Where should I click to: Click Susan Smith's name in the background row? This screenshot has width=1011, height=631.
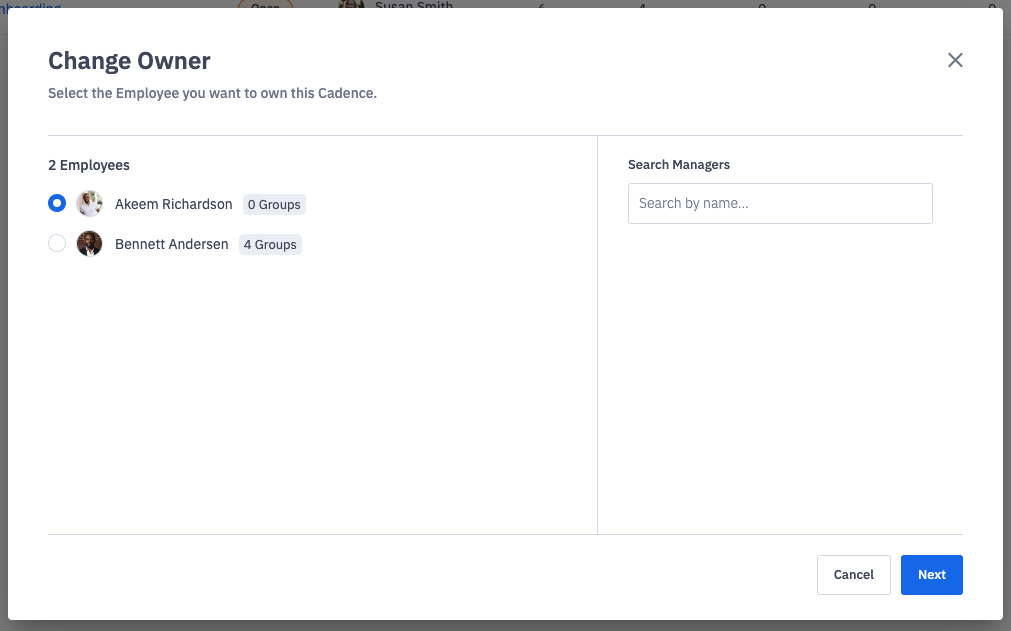point(414,6)
